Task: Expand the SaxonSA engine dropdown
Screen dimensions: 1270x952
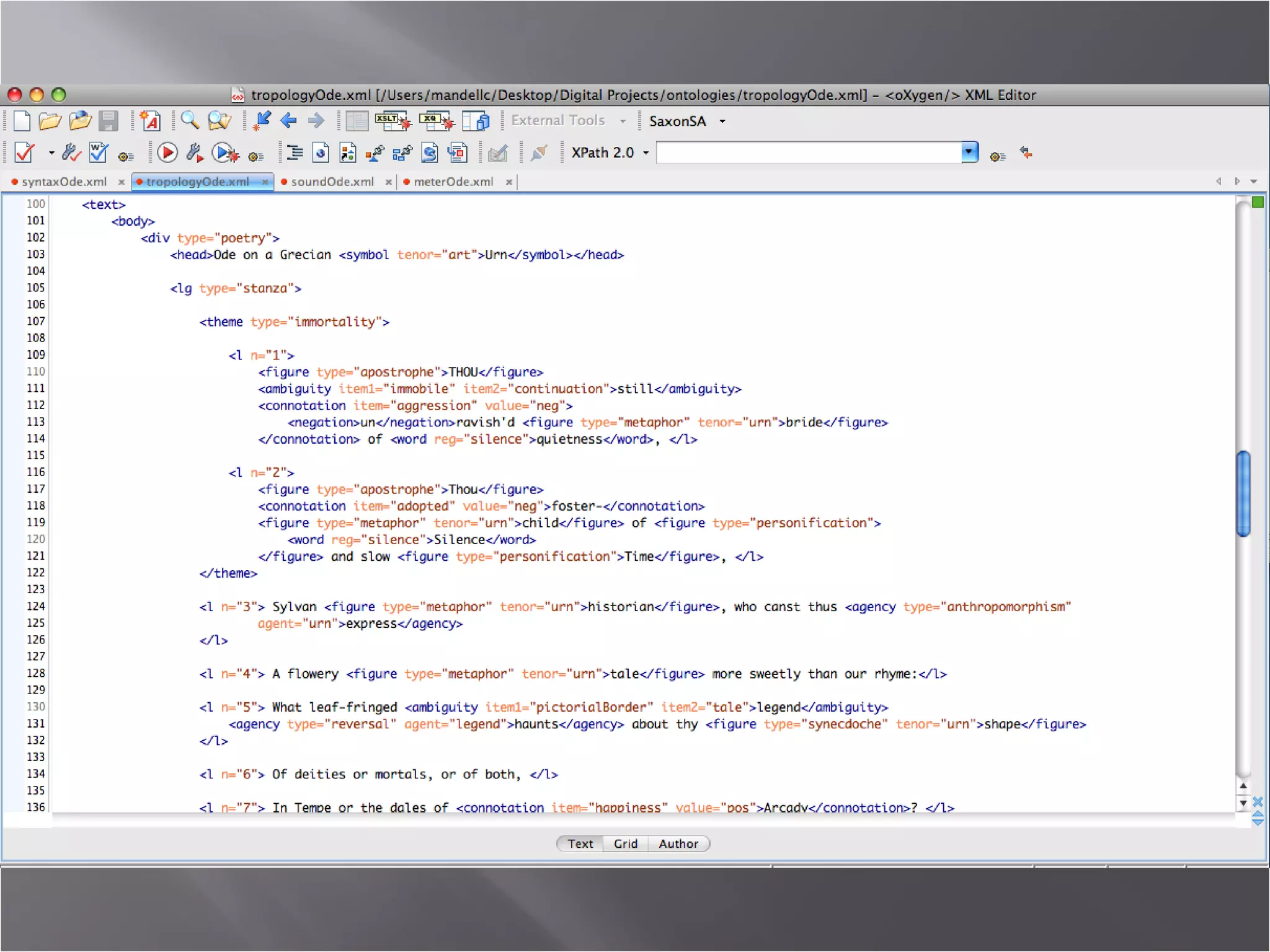Action: coord(722,121)
